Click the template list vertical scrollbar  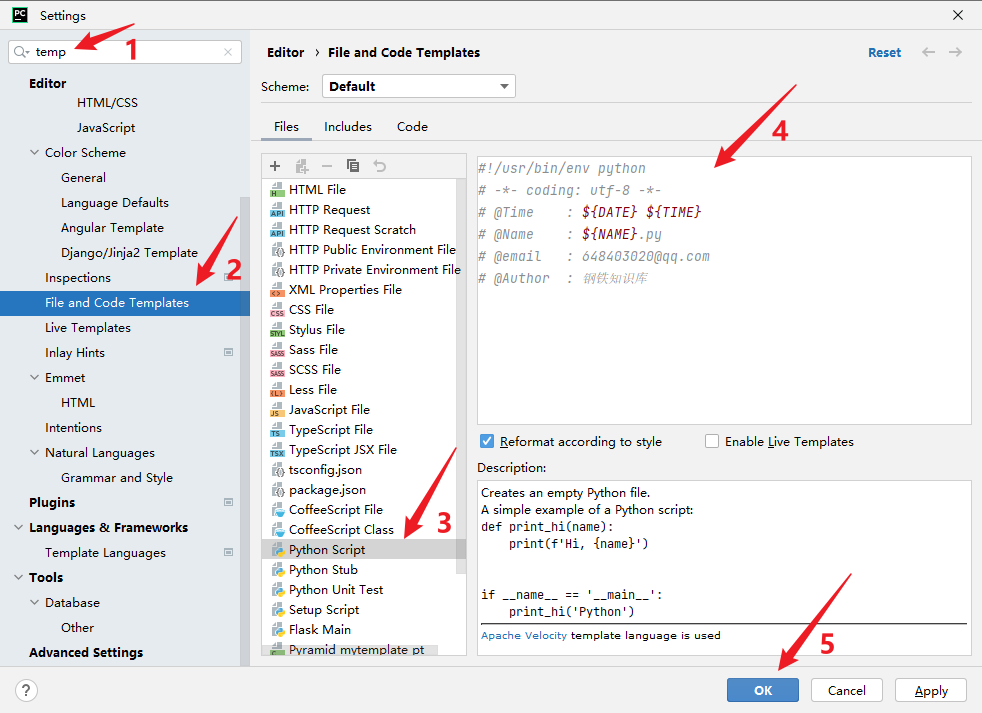point(461,376)
